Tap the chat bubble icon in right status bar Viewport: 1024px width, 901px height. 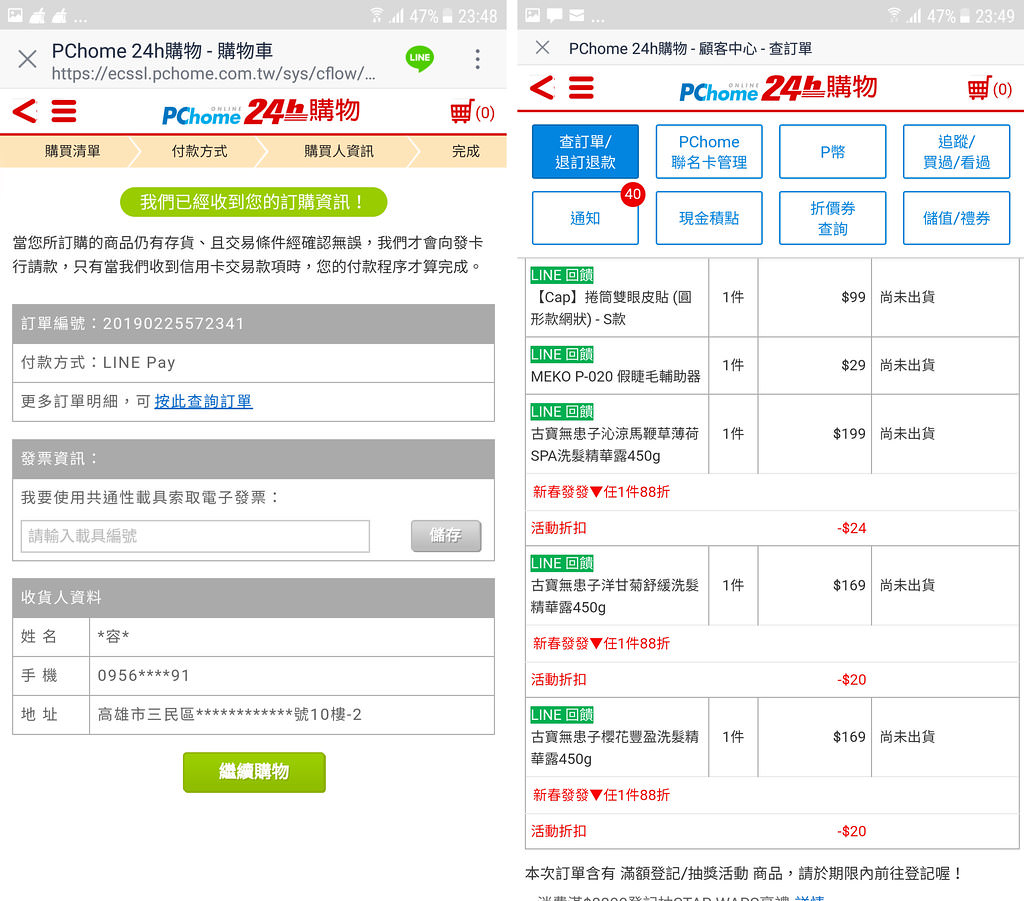pos(554,15)
